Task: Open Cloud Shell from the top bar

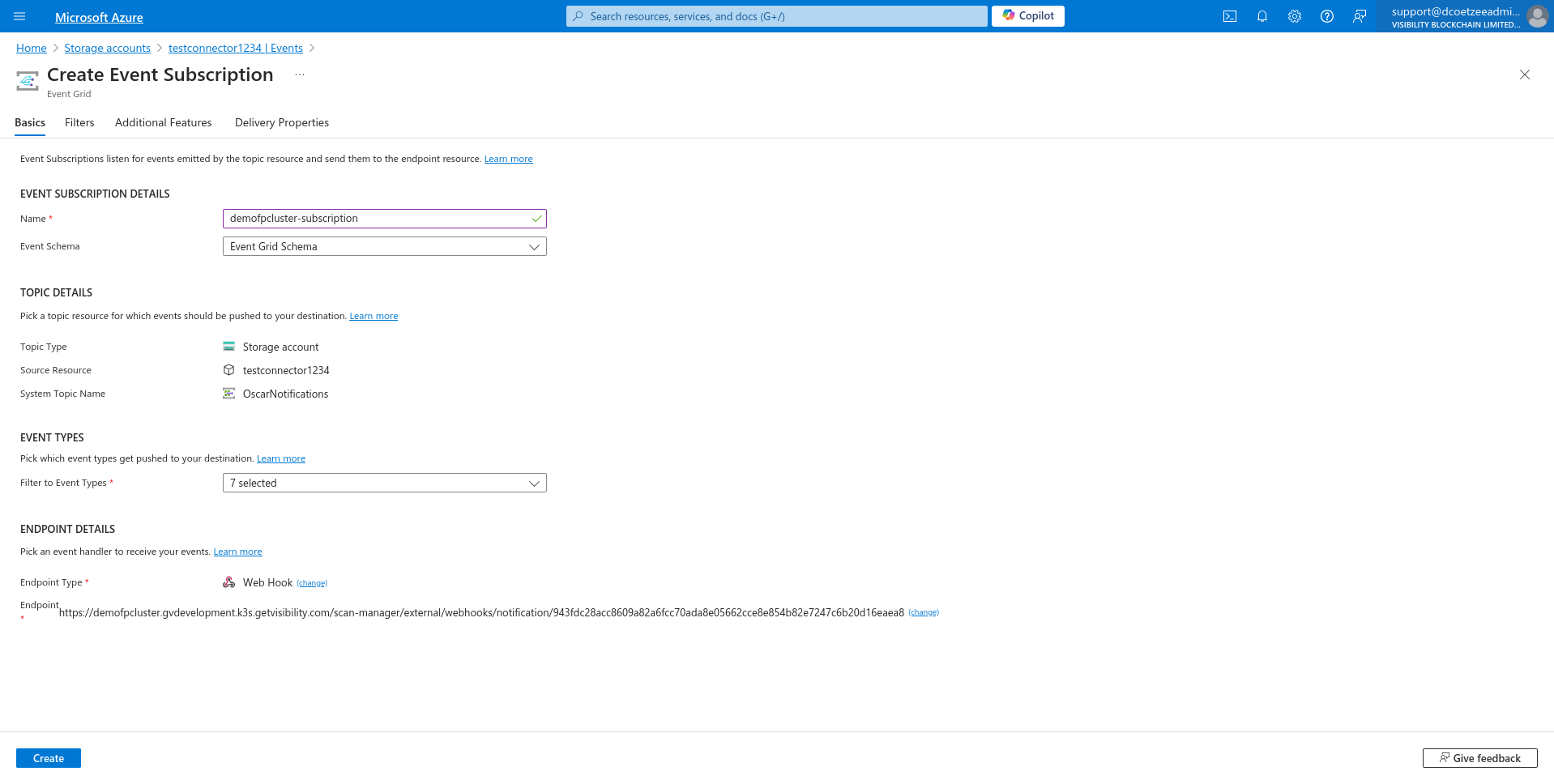Action: coord(1229,16)
